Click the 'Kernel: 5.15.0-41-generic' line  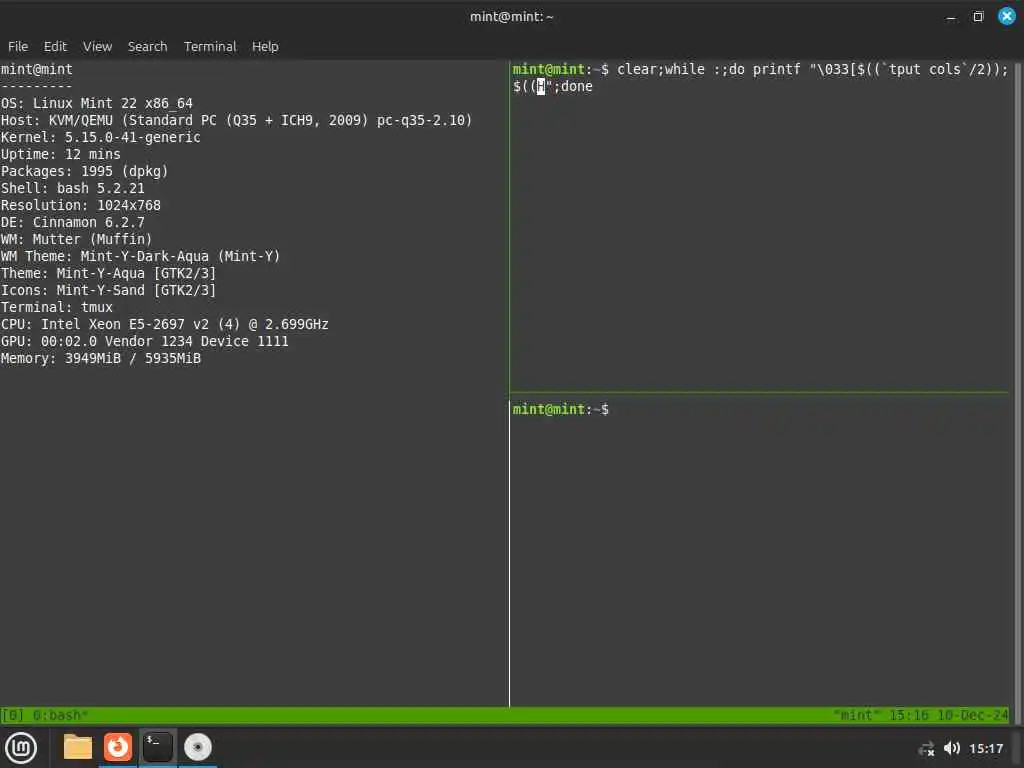[x=101, y=137]
